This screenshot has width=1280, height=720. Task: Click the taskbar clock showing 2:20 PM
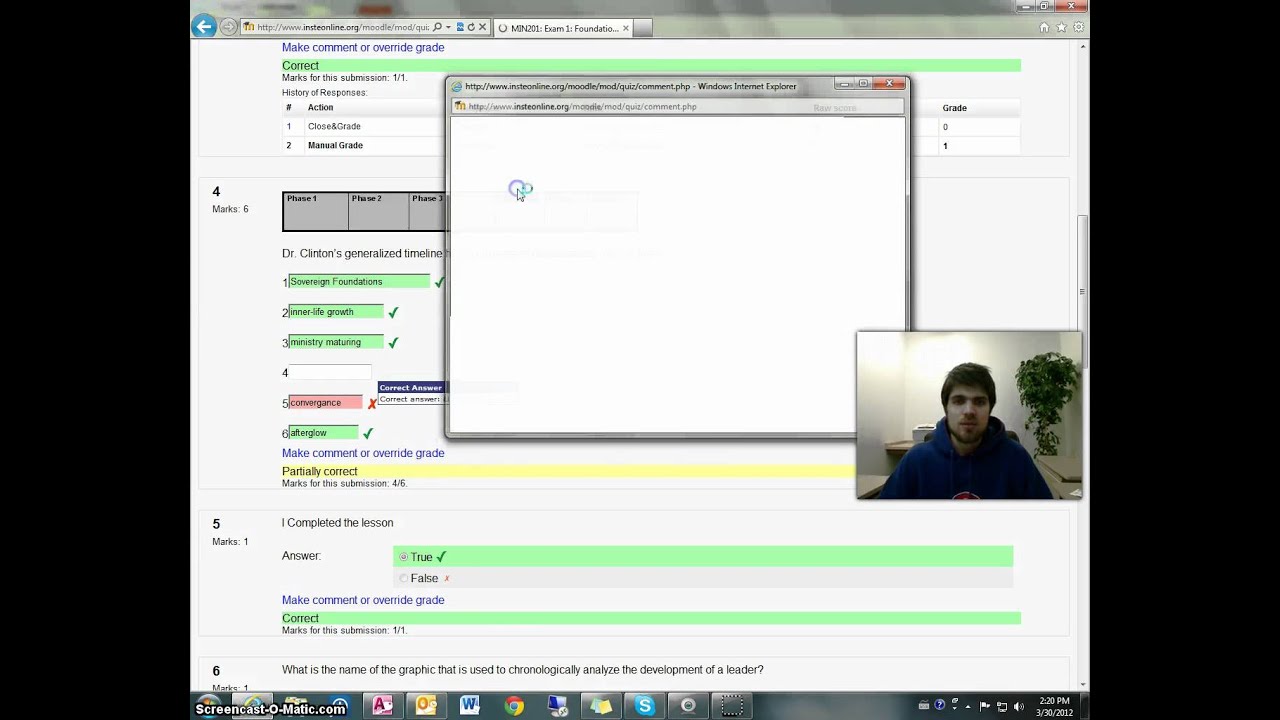point(1054,706)
